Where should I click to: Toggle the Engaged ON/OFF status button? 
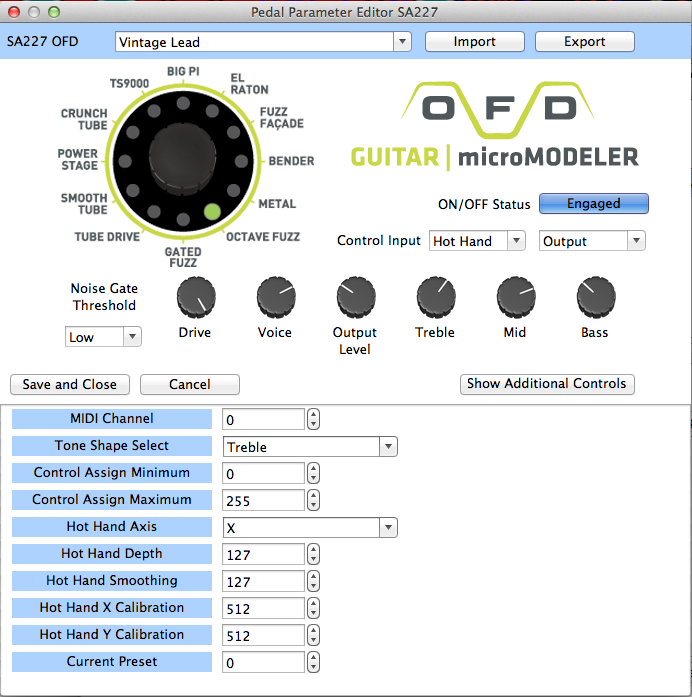[x=594, y=204]
